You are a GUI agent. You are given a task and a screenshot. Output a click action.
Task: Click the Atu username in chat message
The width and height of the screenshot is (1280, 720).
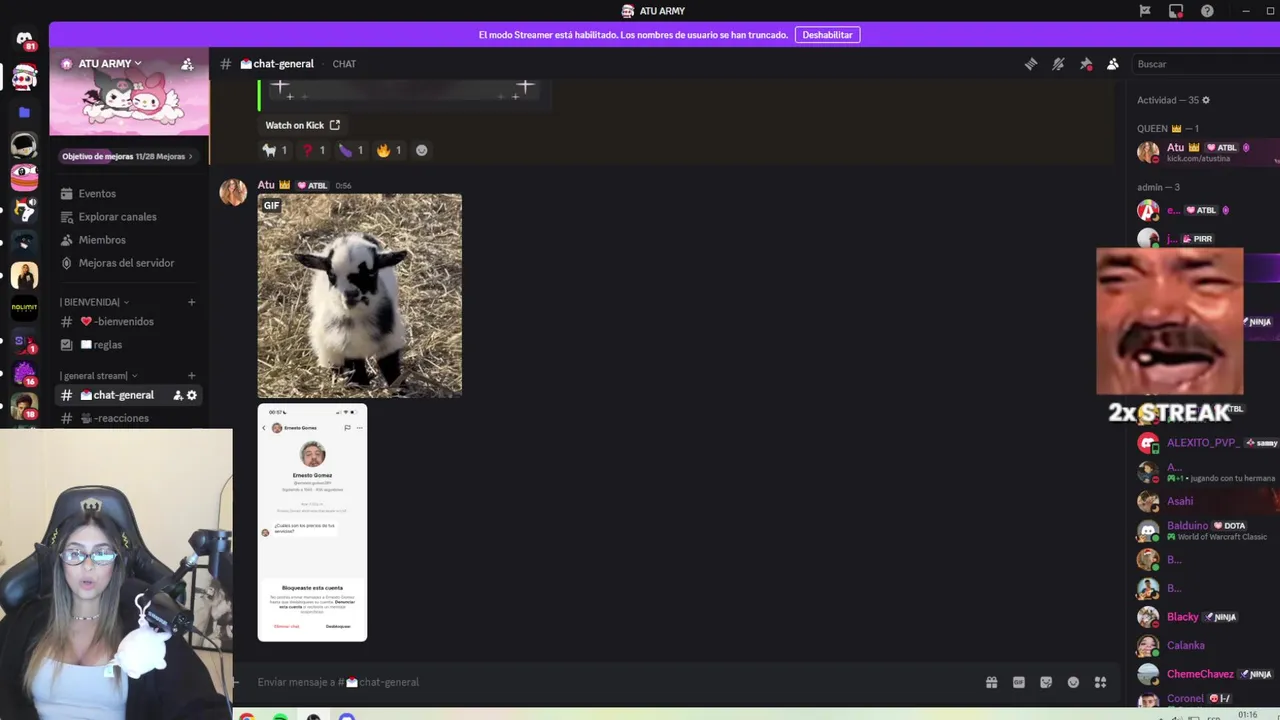266,185
